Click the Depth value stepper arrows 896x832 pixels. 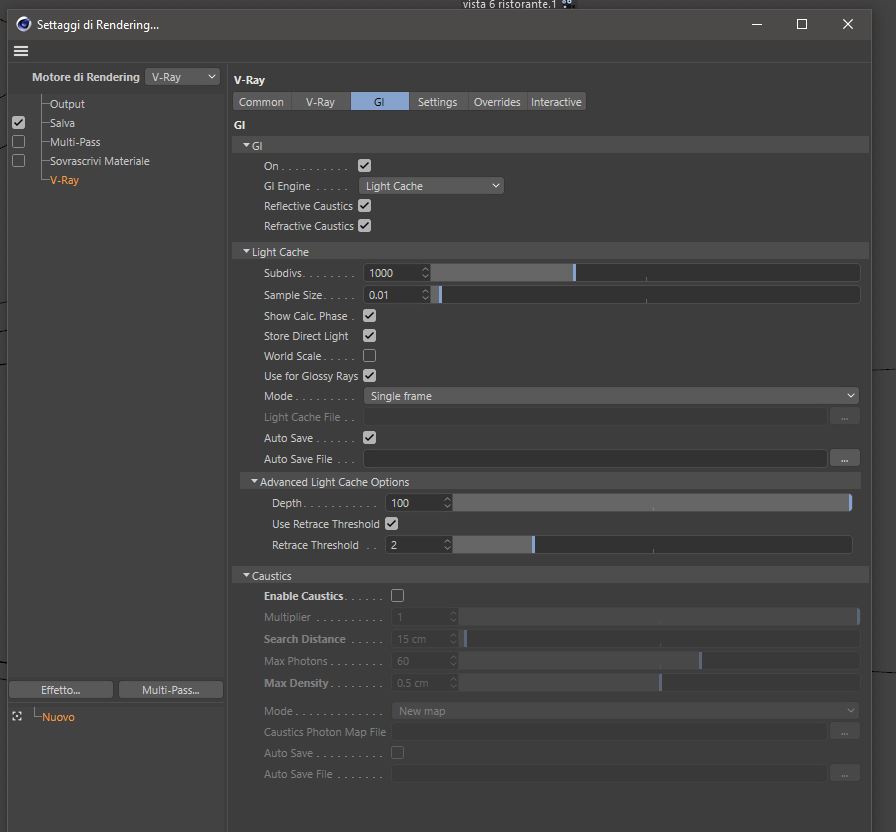447,502
